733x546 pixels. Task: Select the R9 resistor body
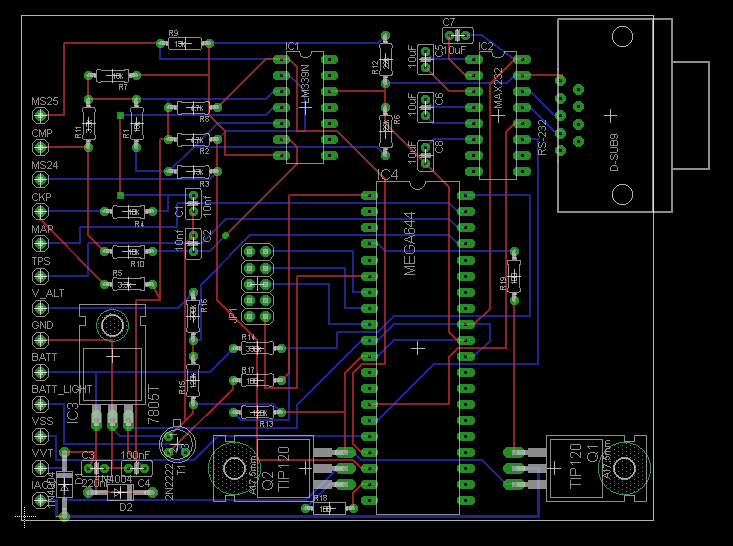[185, 44]
